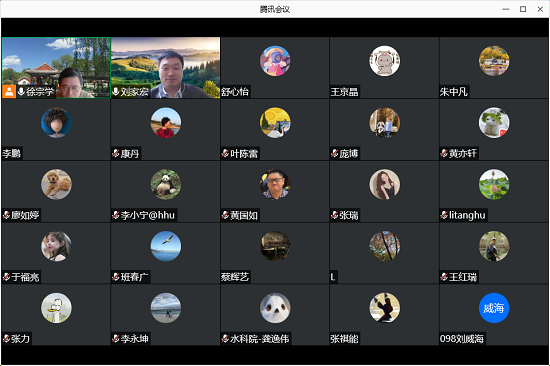The height and width of the screenshot is (366, 550).
Task: Select 徐宗学's video tile
Action: pyautogui.click(x=56, y=68)
